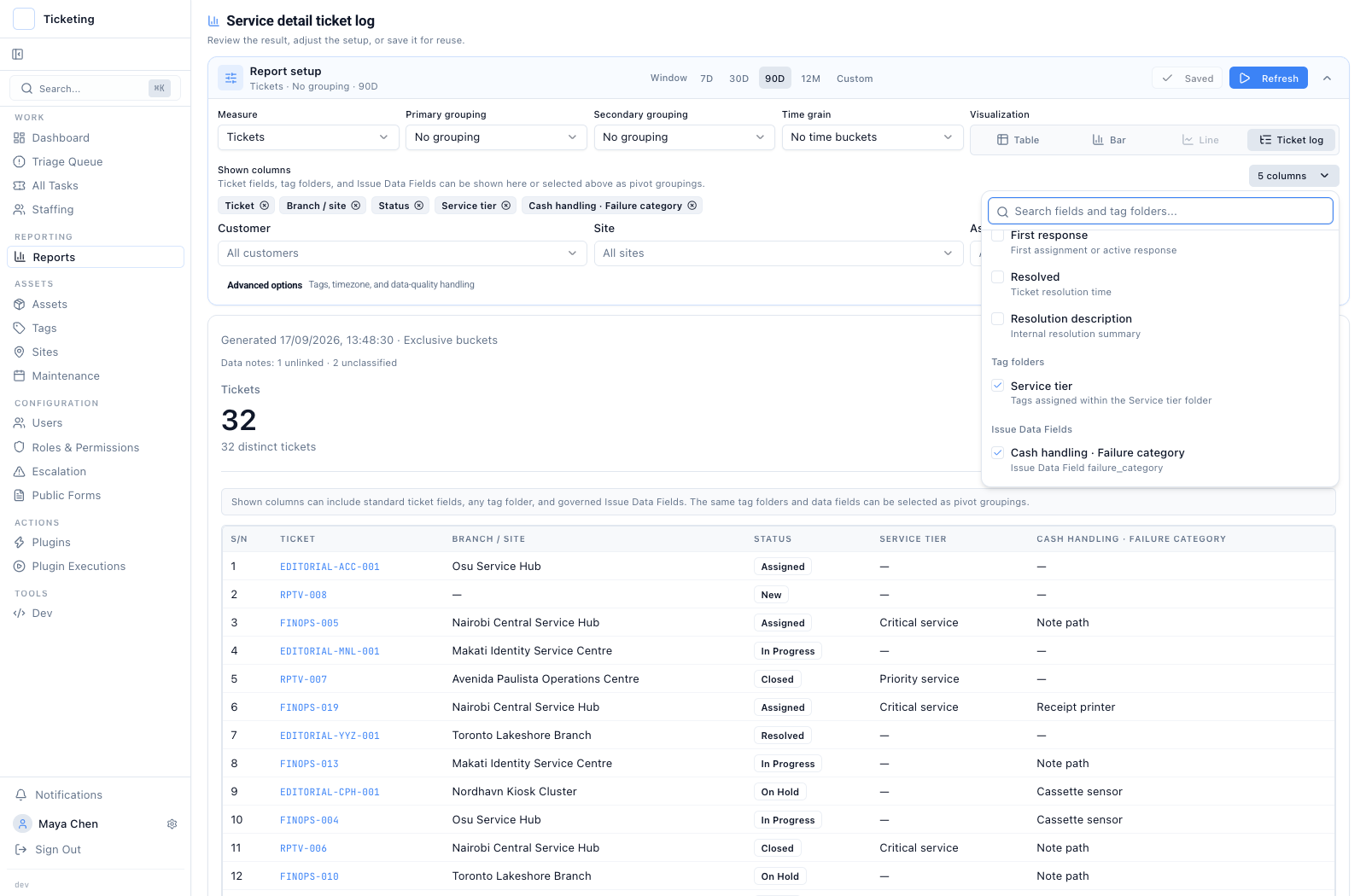Open user settings gear beside Maya Chen
The width and height of the screenshot is (1366, 896).
172,824
